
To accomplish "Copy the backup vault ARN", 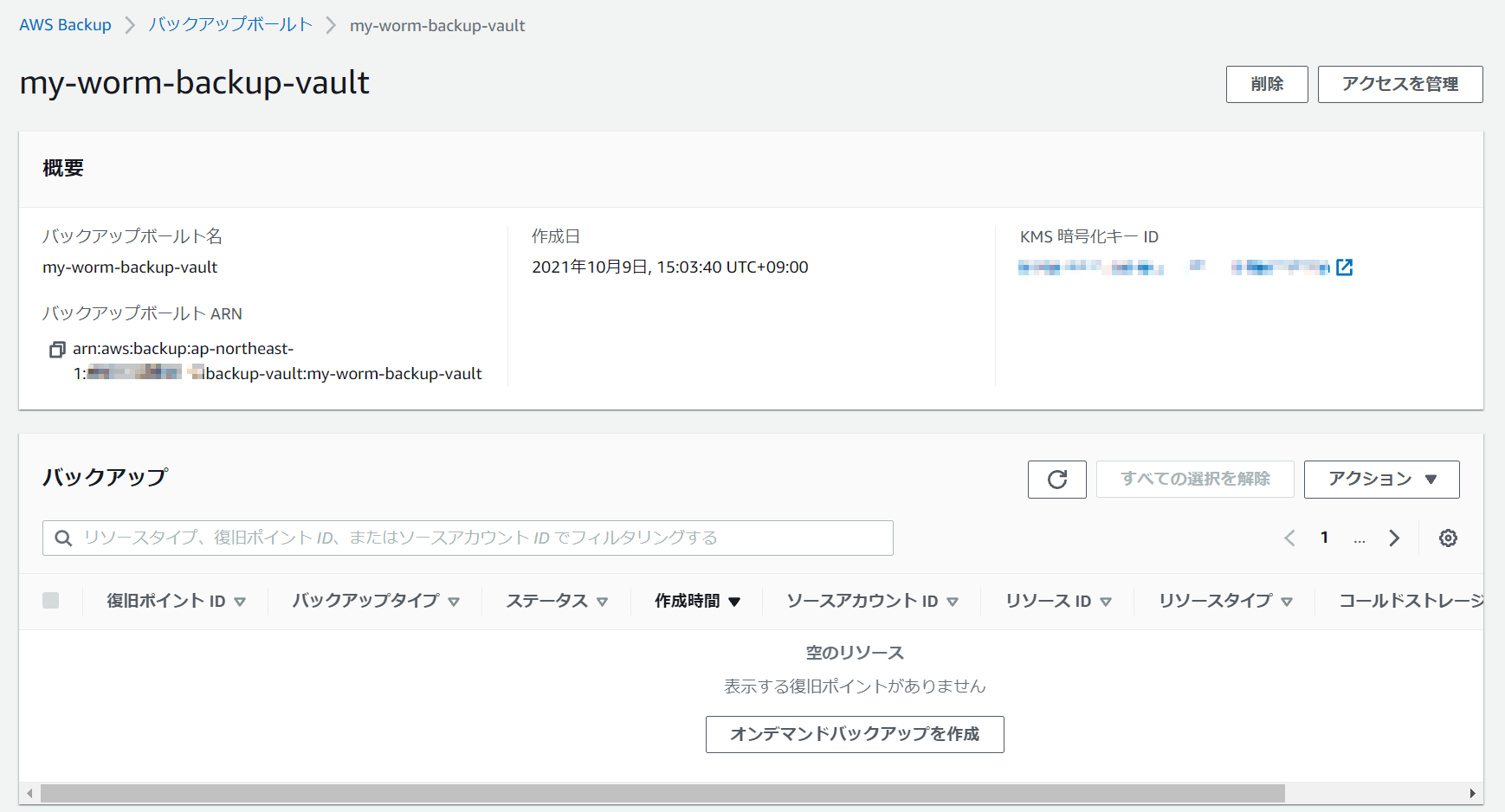I will coord(57,349).
